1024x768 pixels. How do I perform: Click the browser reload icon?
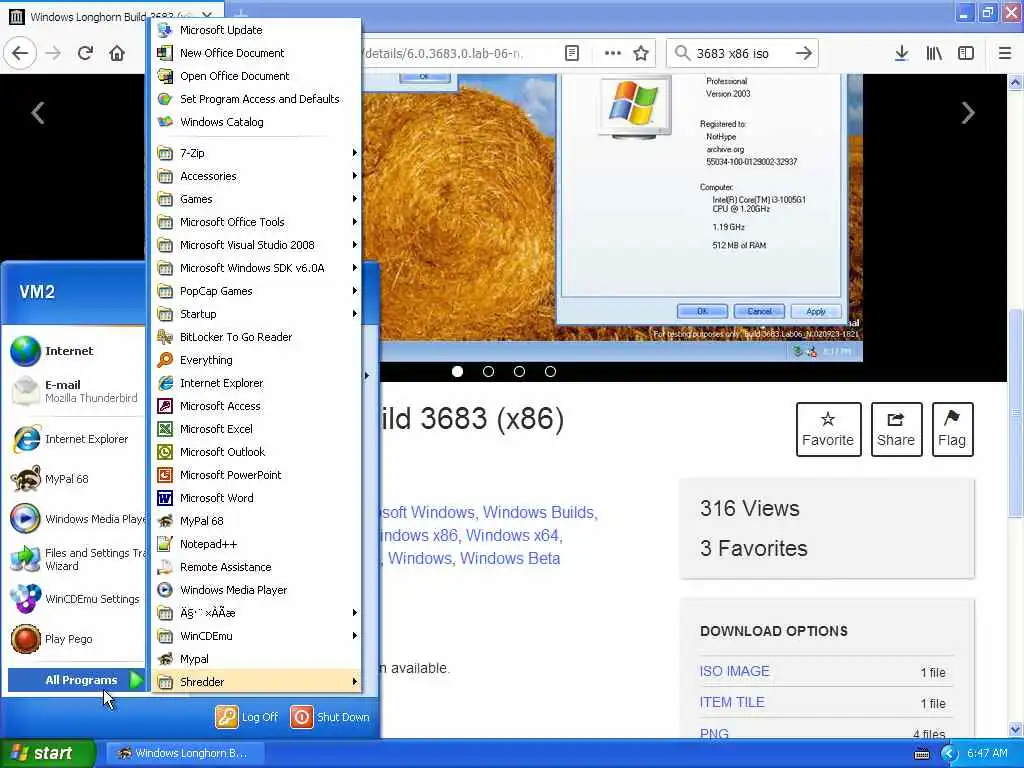(85, 53)
